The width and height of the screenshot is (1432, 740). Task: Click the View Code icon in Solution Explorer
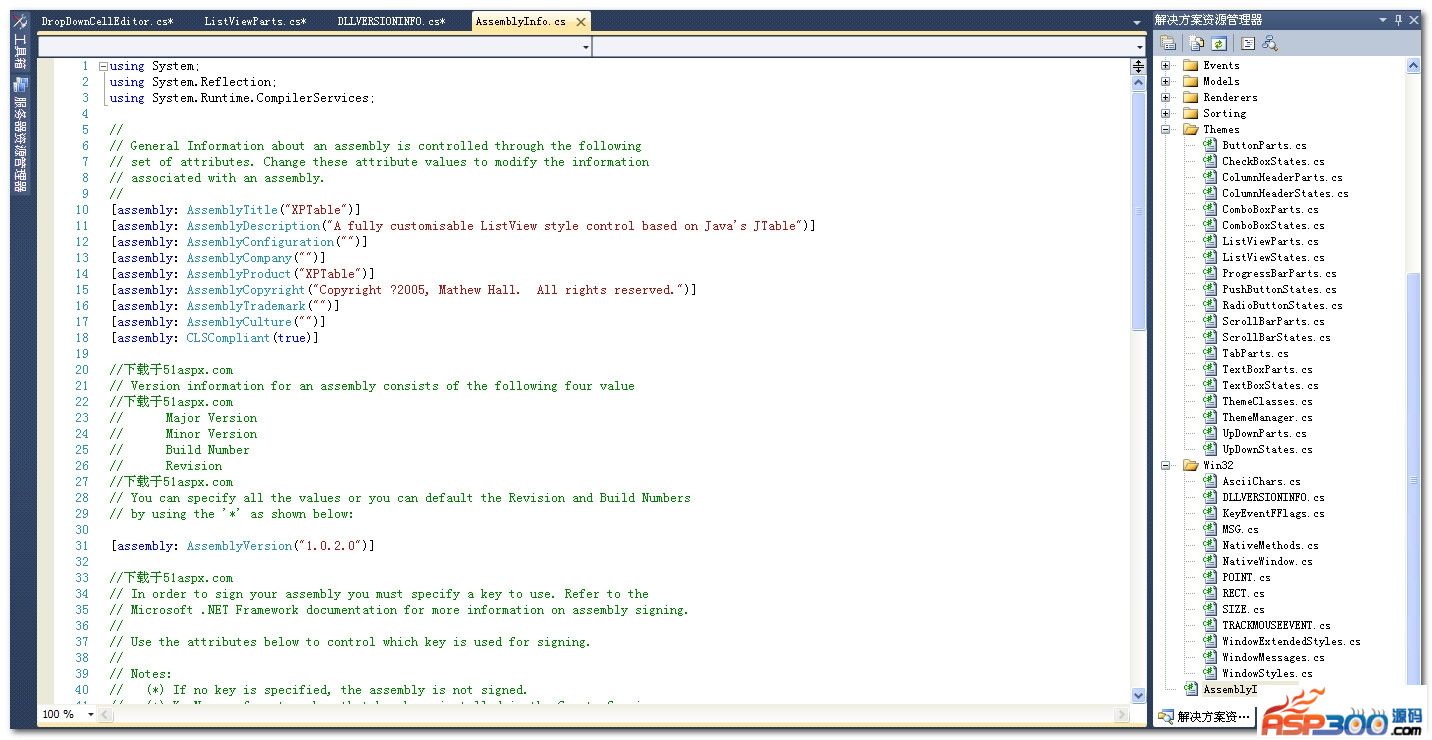coord(1248,43)
